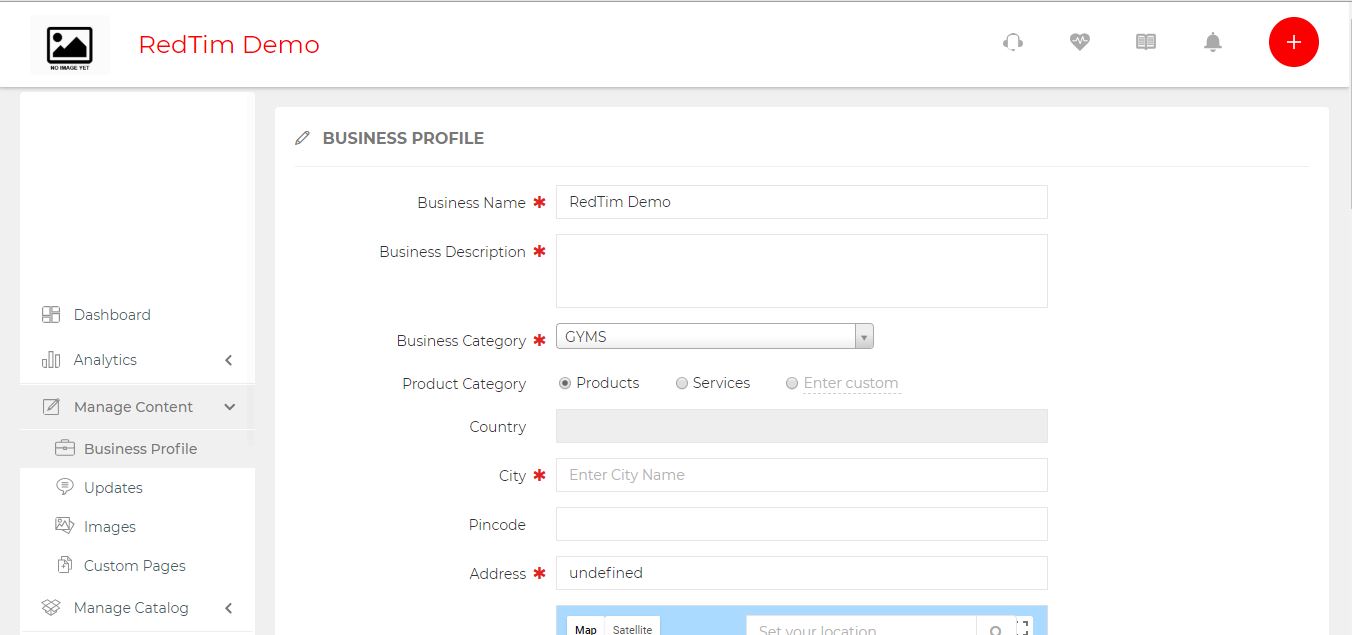Open the Business Category GYMS dropdown
The height and width of the screenshot is (635, 1352).
point(715,337)
